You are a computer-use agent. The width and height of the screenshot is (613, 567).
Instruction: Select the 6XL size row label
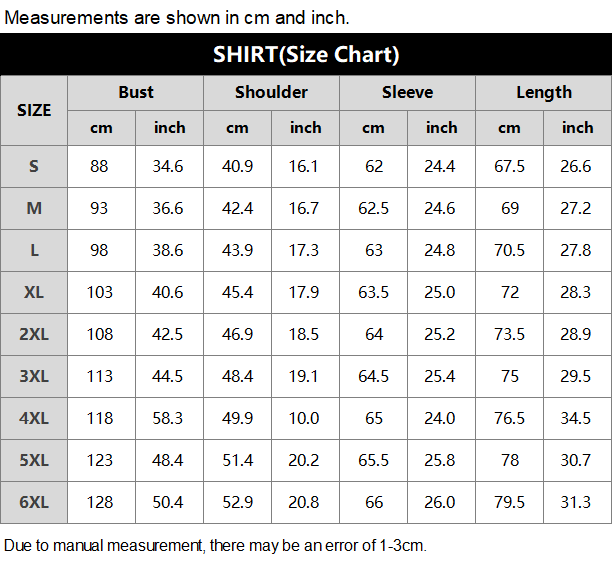tap(34, 502)
